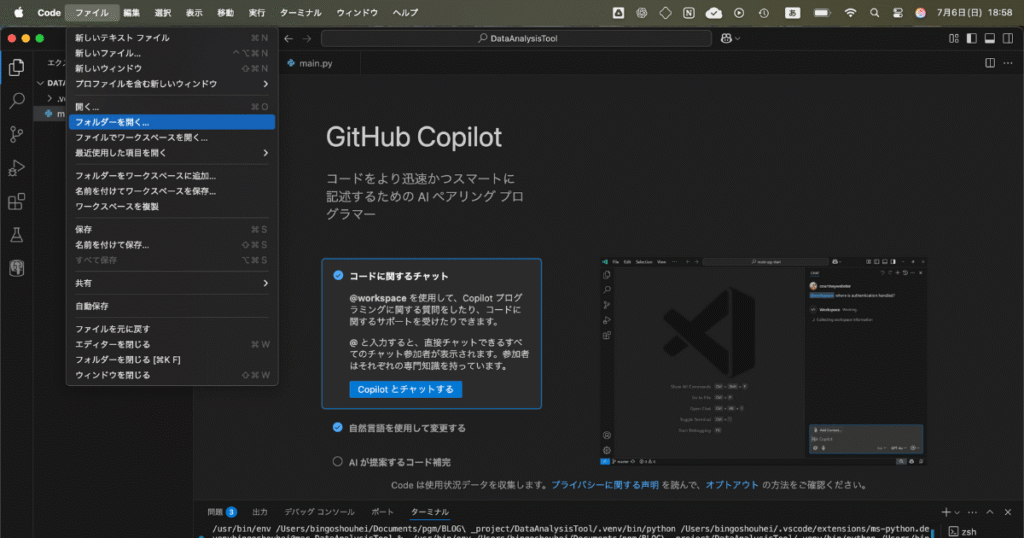Select the 'AI が提案するコード補完' radio step
The image size is (1024, 538).
tap(338, 462)
